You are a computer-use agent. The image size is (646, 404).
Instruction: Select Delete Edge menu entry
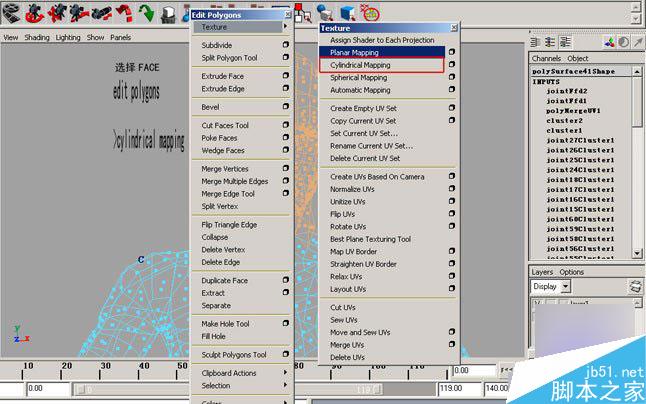(221, 262)
